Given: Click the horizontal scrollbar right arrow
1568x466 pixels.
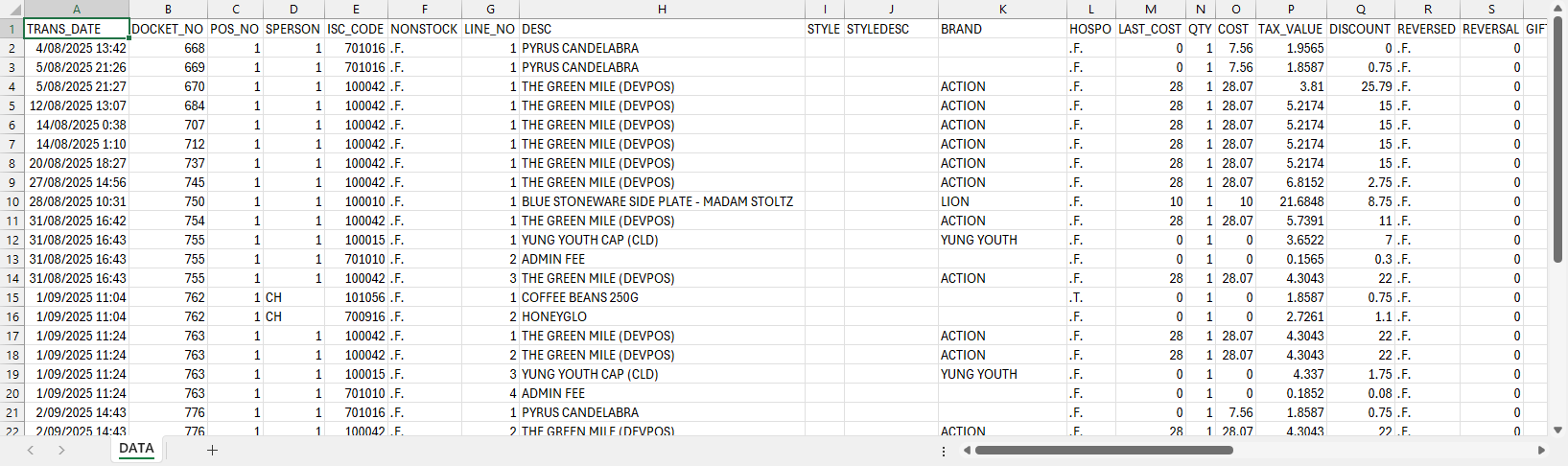Looking at the screenshot, I should 1541,450.
